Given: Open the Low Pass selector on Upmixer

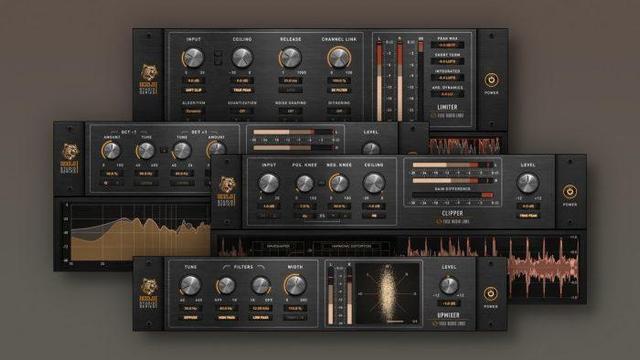Looking at the screenshot, I should (261, 318).
